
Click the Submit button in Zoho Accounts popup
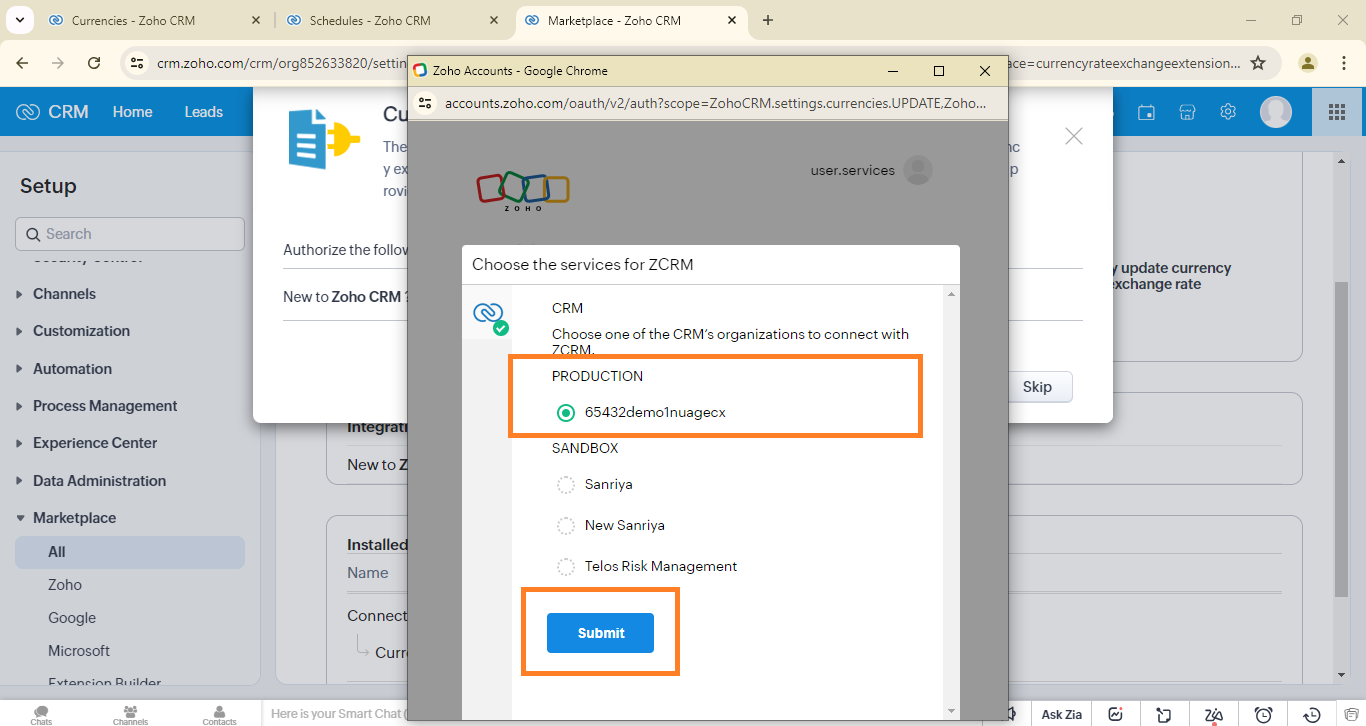[x=600, y=633]
